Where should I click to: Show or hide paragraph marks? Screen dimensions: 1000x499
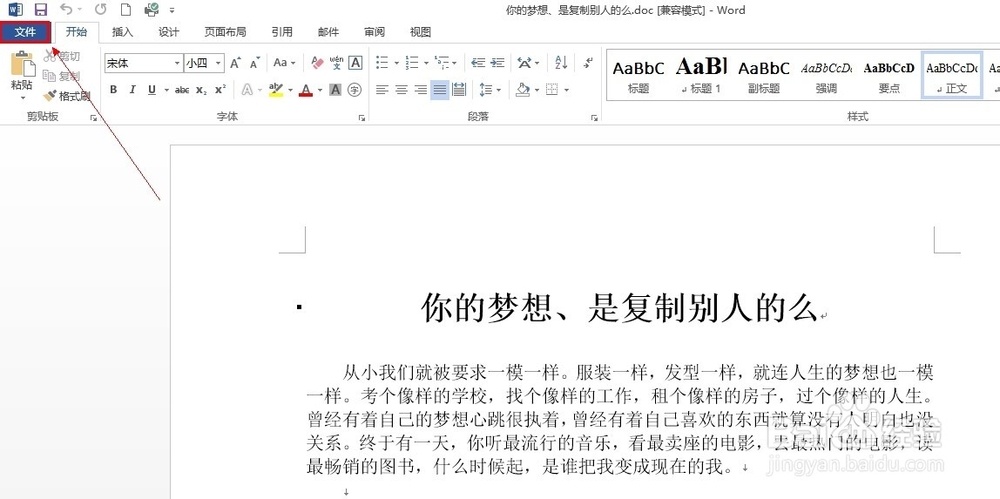click(x=588, y=63)
